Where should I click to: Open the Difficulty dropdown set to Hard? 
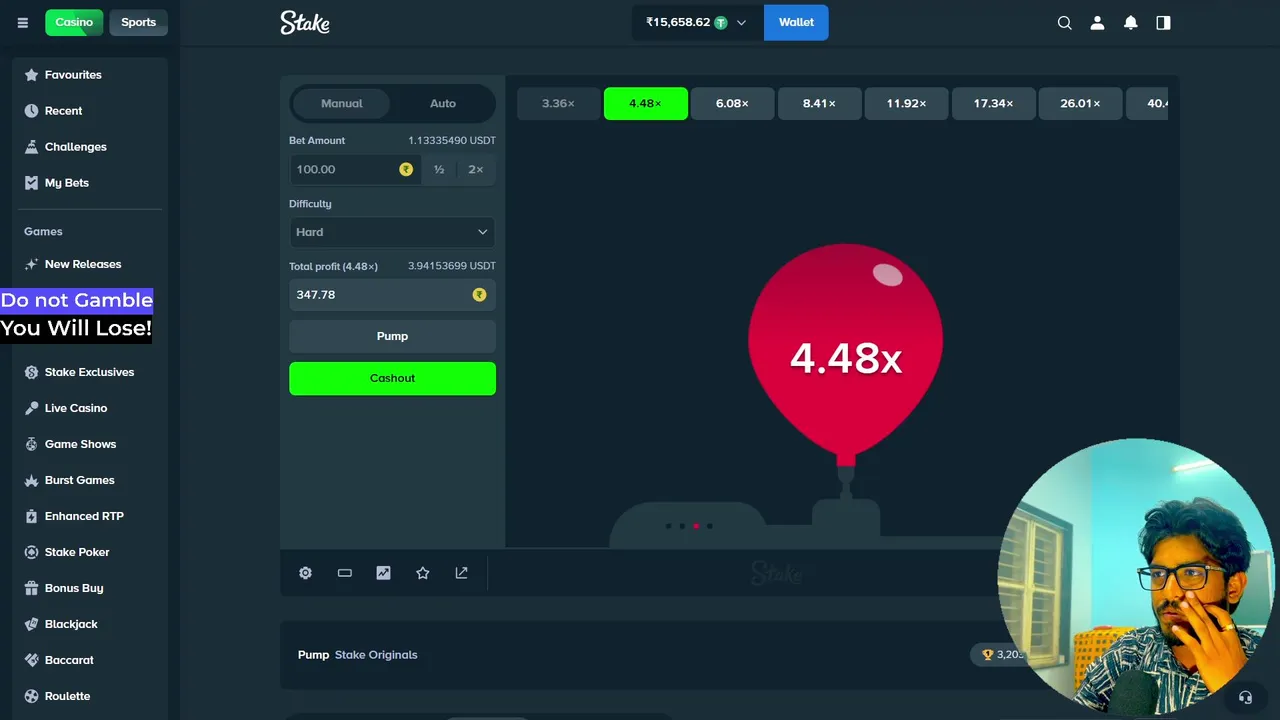(392, 232)
